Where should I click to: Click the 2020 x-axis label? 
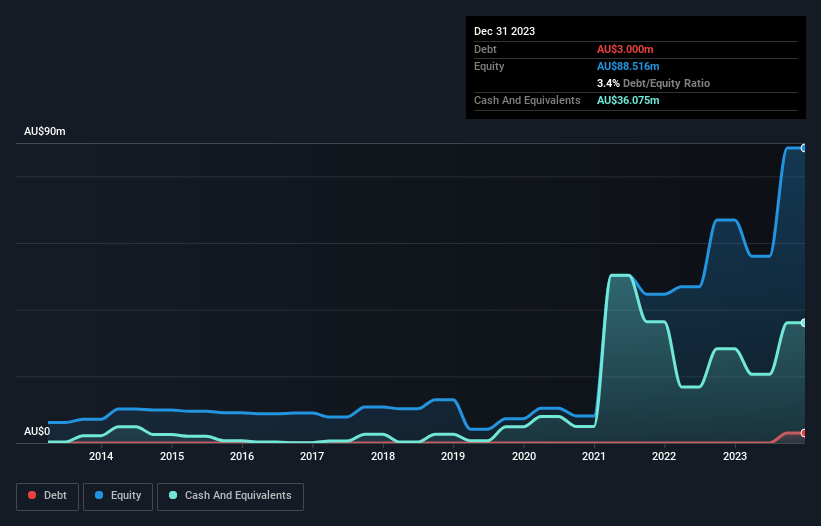point(524,456)
